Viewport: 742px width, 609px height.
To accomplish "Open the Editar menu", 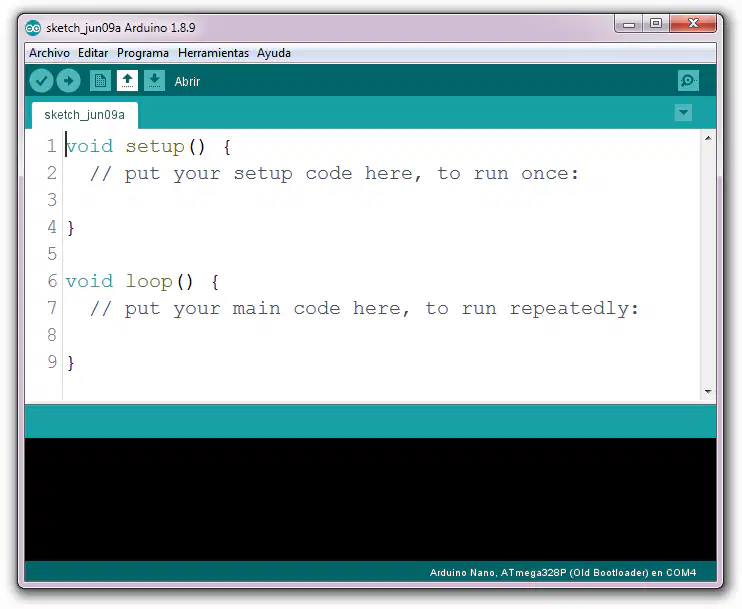I will pos(93,53).
